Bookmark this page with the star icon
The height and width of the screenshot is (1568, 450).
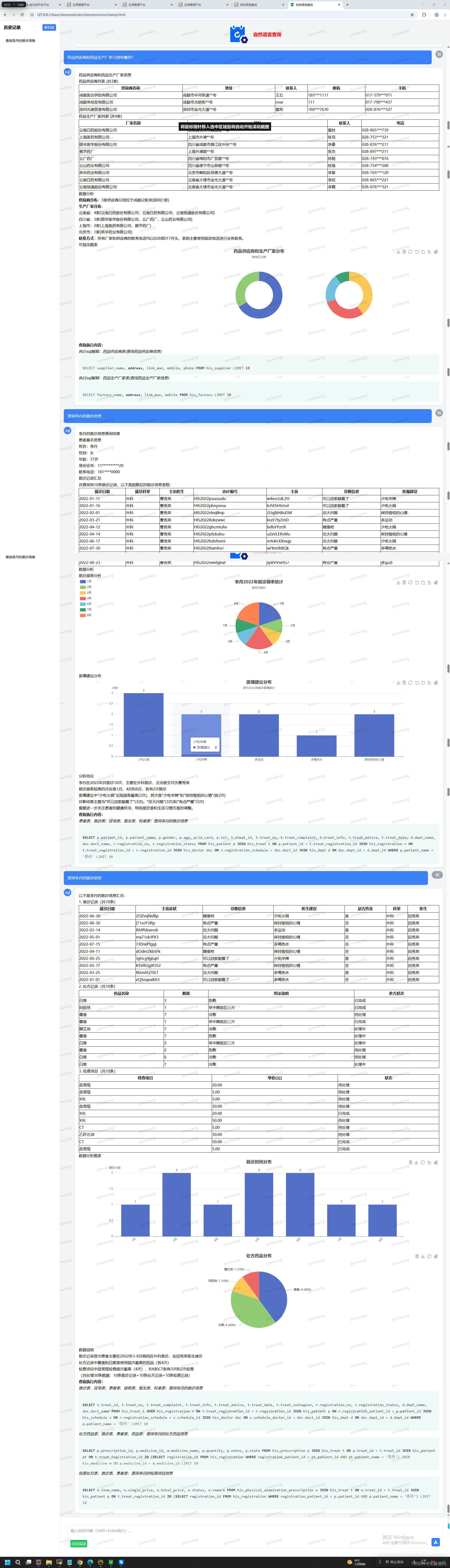tap(412, 15)
